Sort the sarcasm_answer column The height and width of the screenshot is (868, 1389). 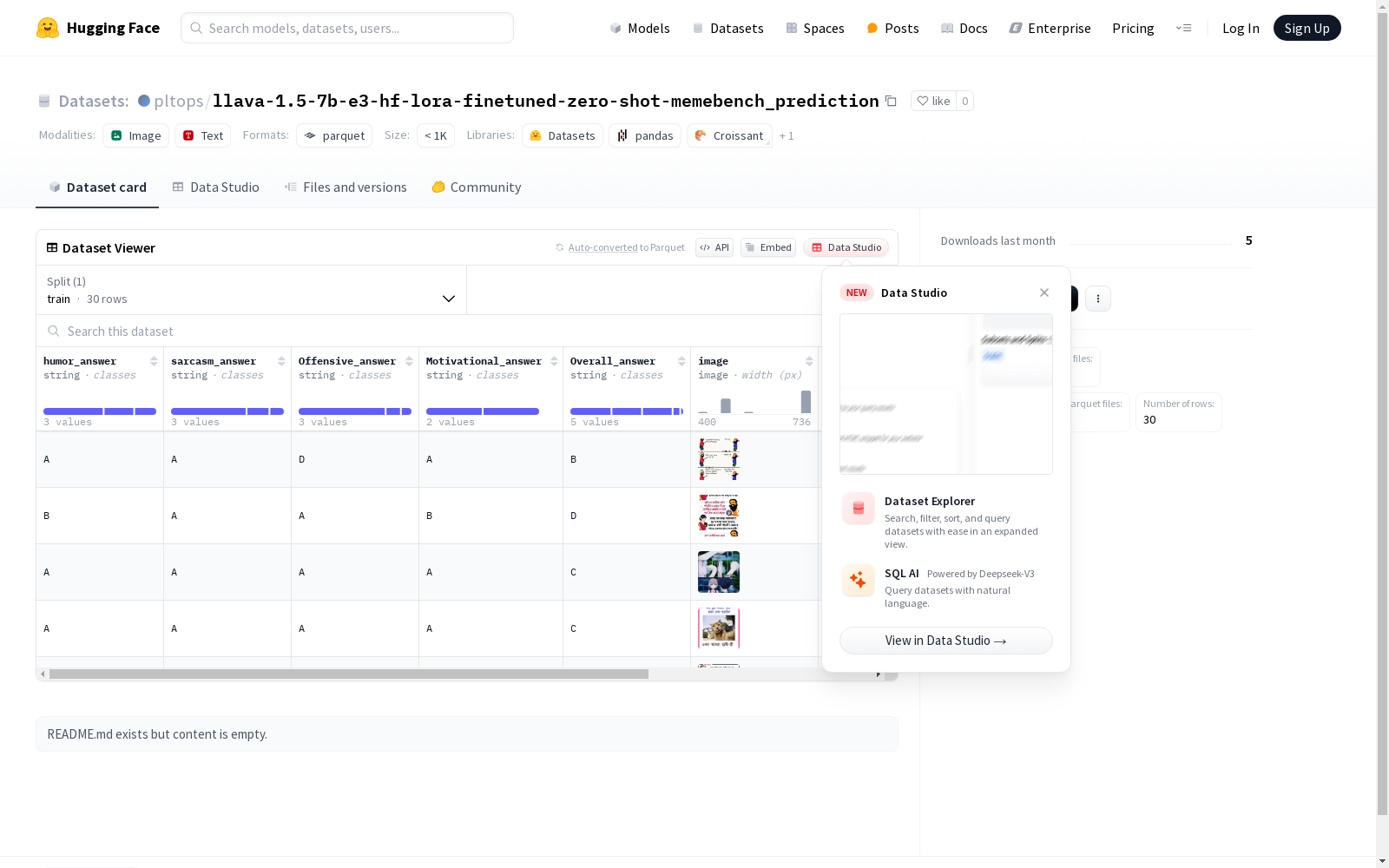281,361
